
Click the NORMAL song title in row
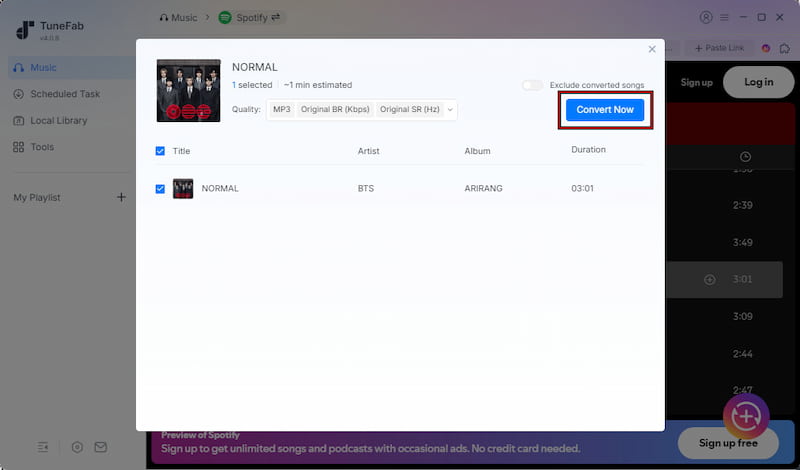coord(220,188)
